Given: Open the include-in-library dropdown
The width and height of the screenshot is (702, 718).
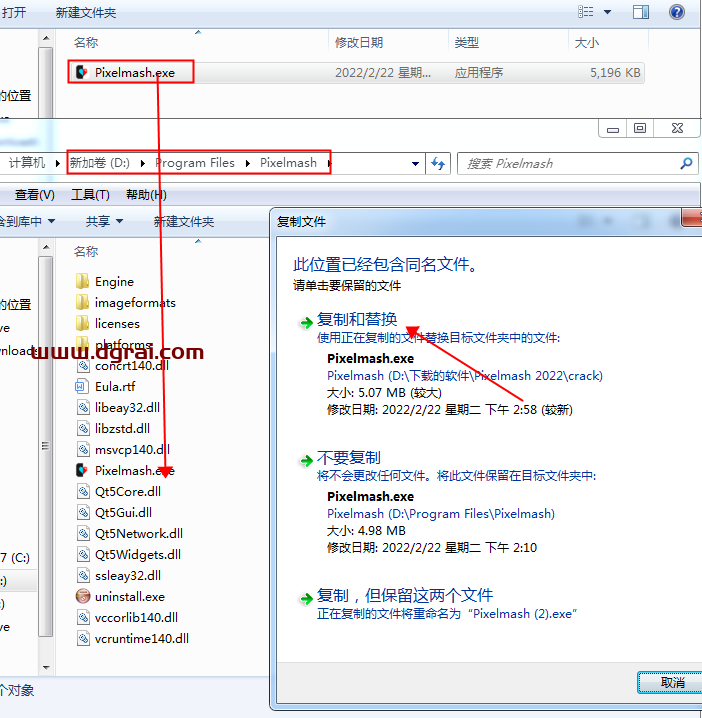Looking at the screenshot, I should coord(27,222).
